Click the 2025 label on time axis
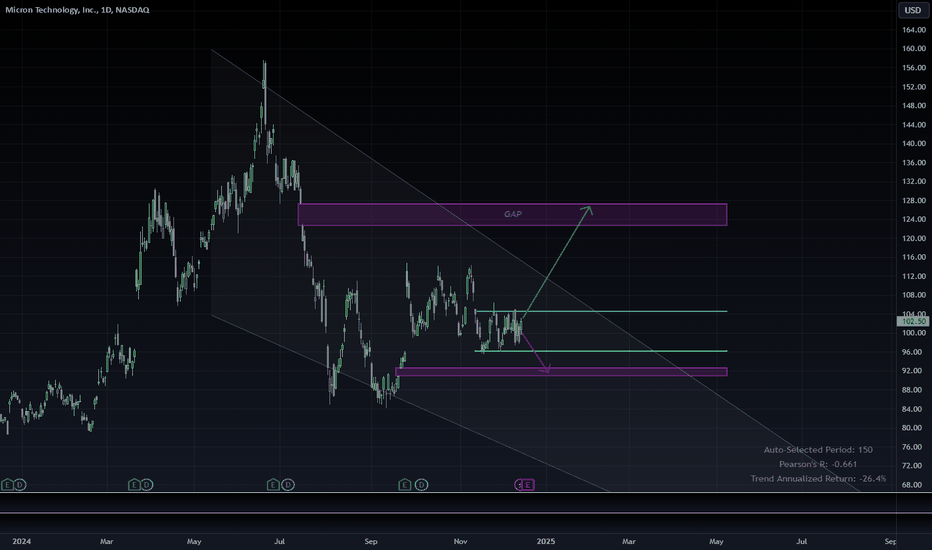 (x=546, y=541)
